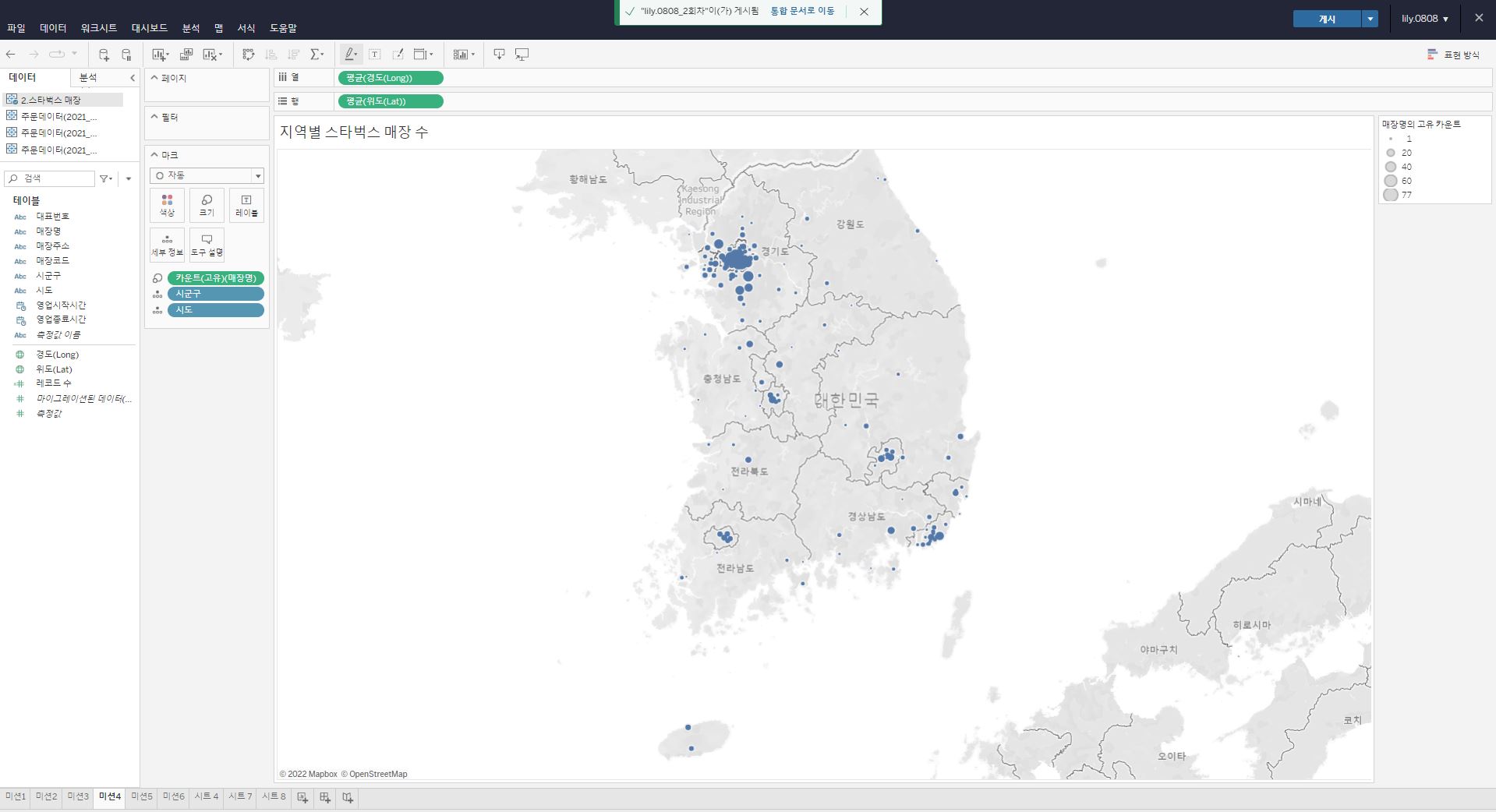
Task: Click the Pause Auto Updates icon
Action: point(126,55)
